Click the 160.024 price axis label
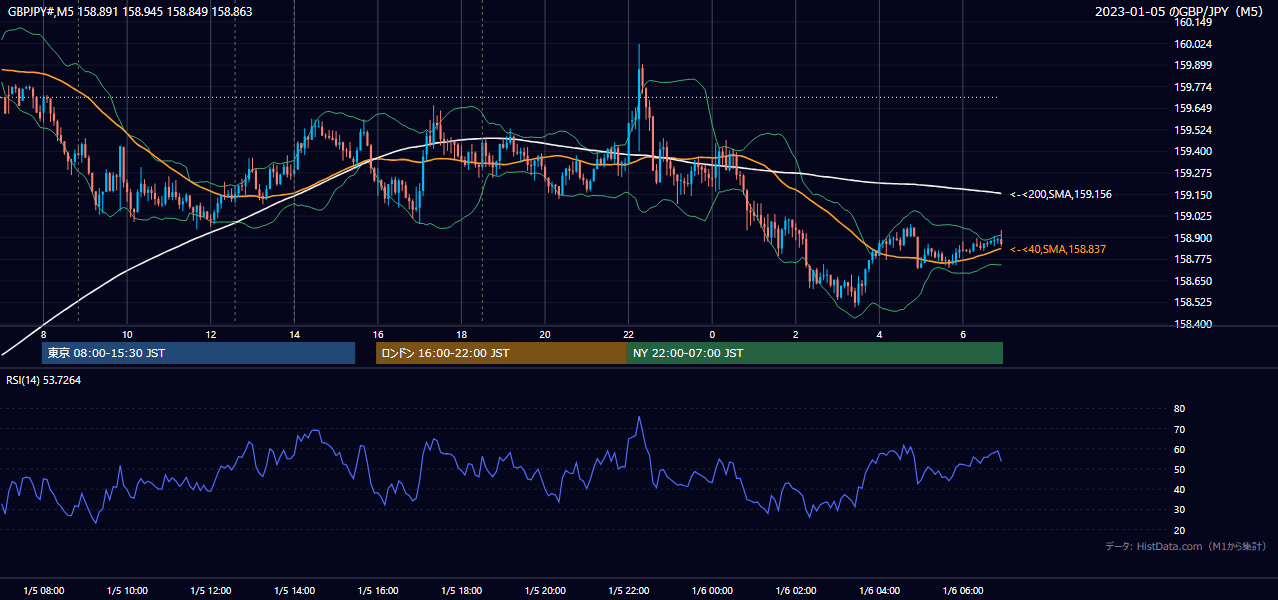Image resolution: width=1278 pixels, height=600 pixels. (1193, 44)
